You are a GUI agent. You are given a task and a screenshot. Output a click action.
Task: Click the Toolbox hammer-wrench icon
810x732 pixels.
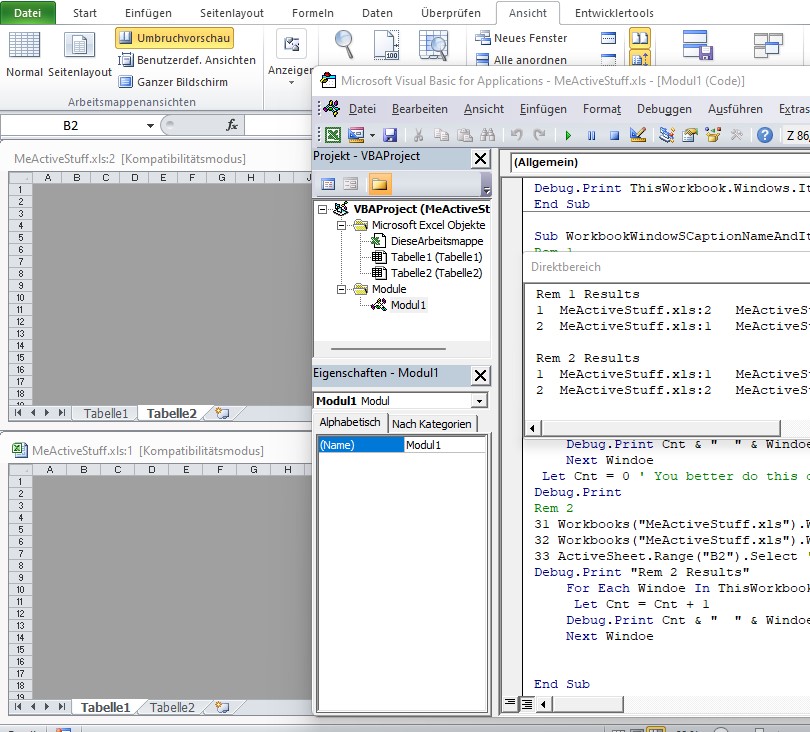tap(737, 135)
